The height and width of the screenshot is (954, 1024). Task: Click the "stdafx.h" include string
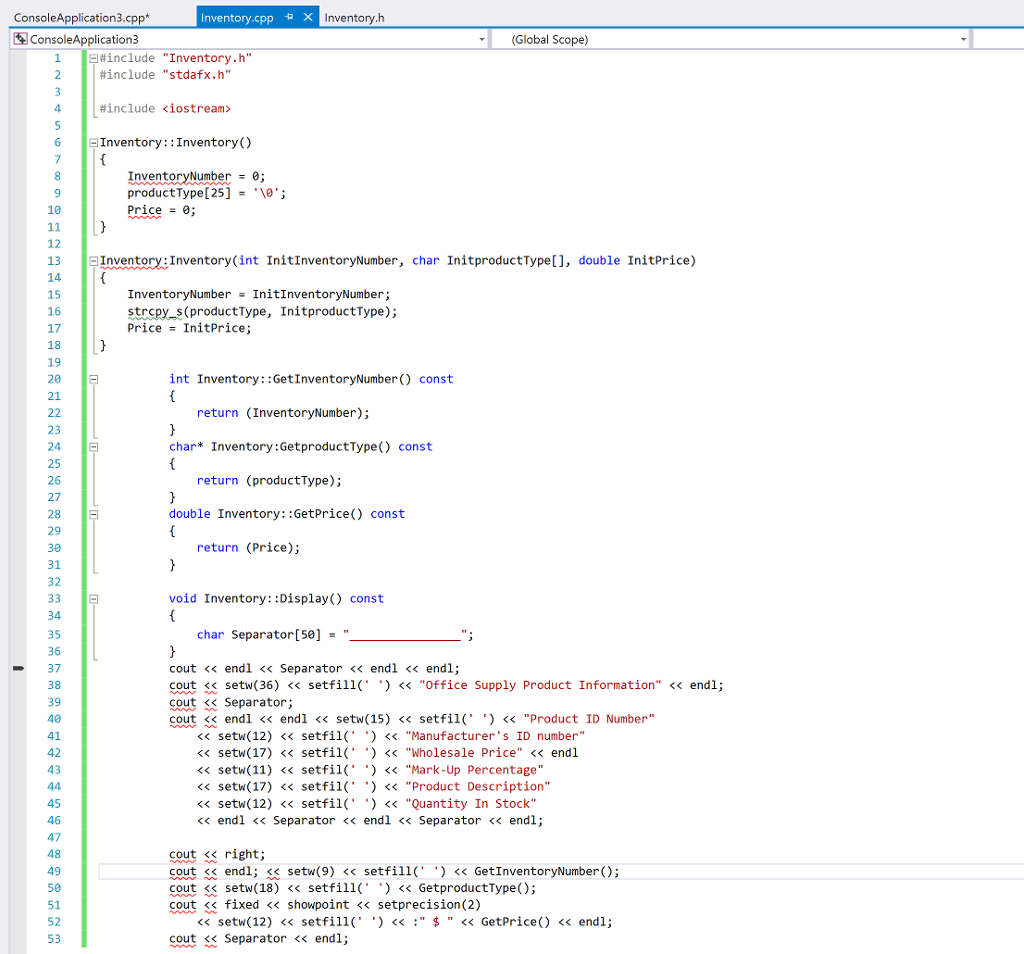pos(197,75)
